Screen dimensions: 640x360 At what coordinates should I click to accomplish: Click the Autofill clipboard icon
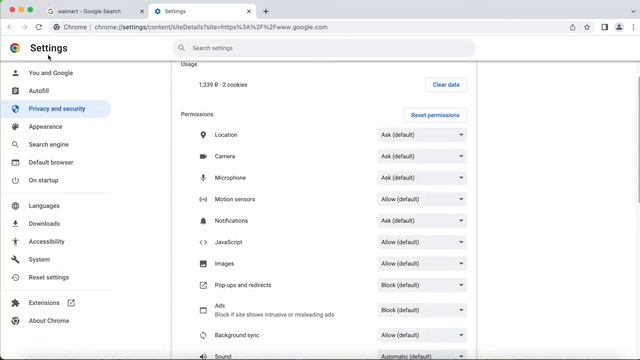pos(16,91)
